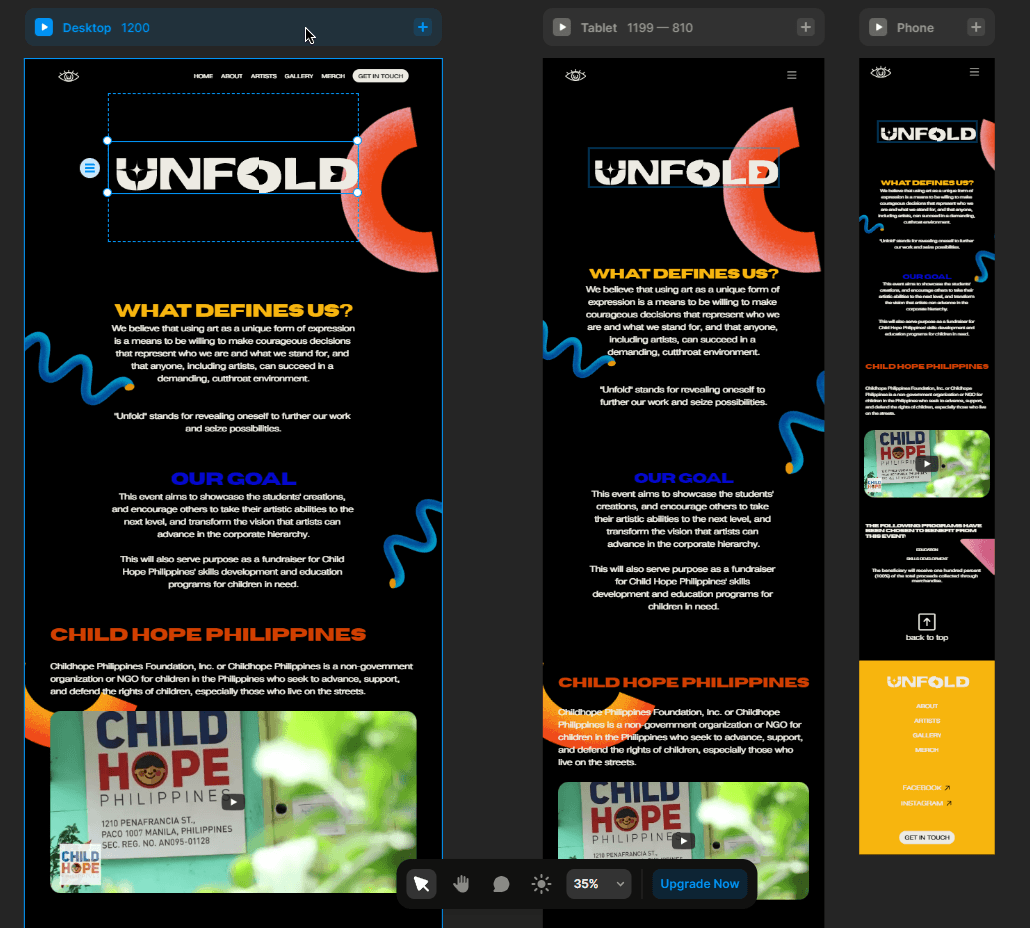Select OUR GOAL heading in Tablet frame
The width and height of the screenshot is (1030, 928).
click(683, 478)
